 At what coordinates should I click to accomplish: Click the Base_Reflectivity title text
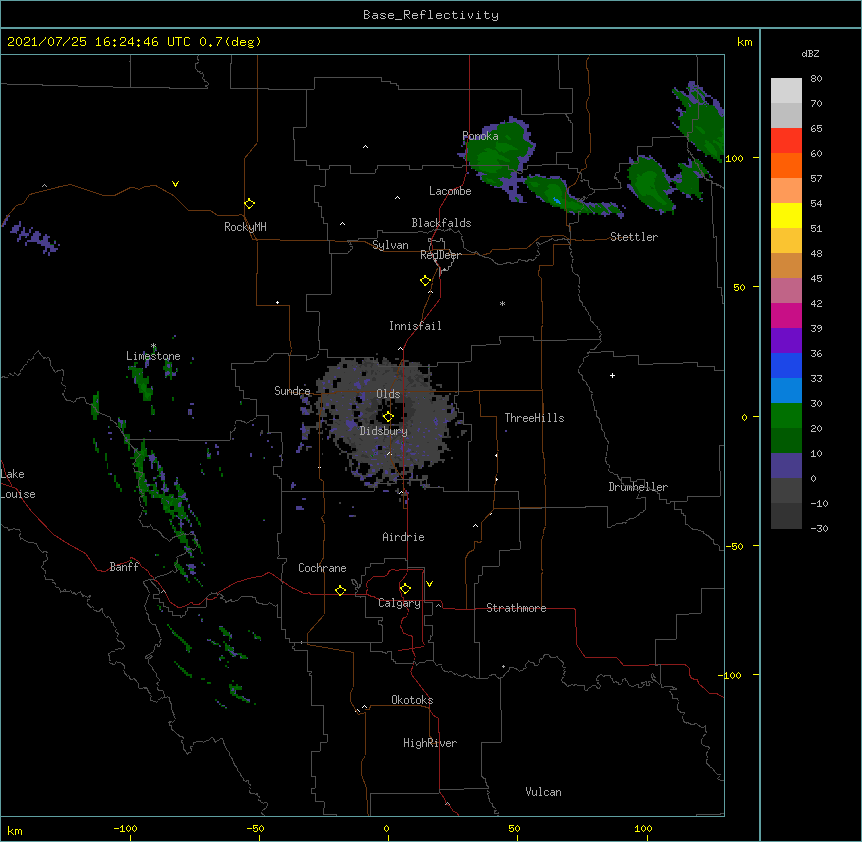click(431, 15)
